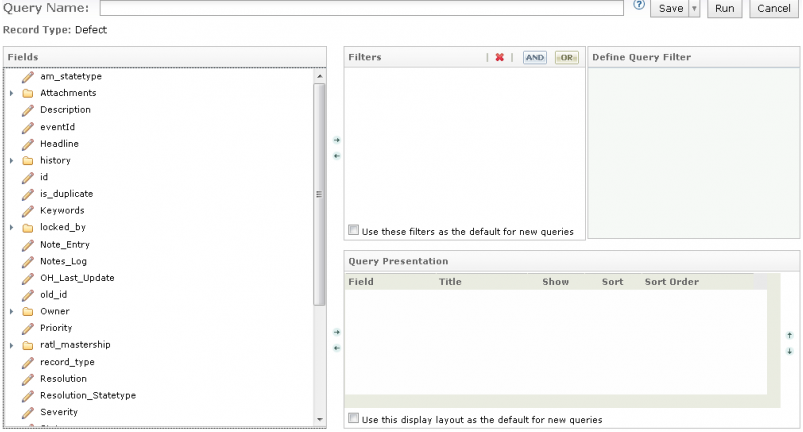Select the Headline field in the tree

pos(59,143)
